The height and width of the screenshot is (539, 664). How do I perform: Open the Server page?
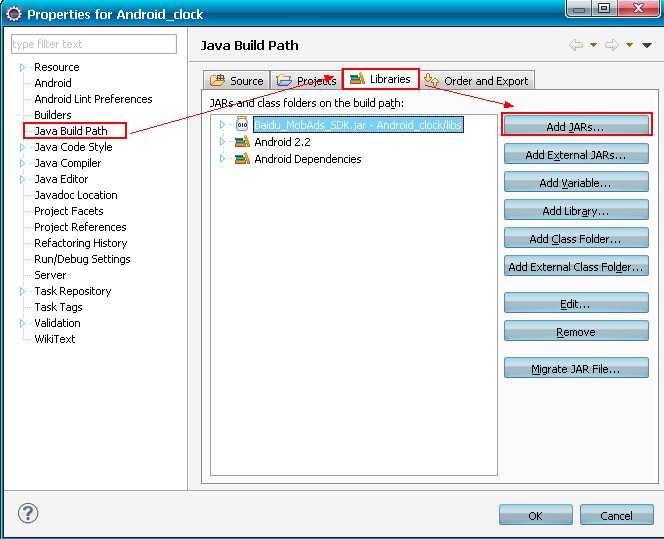[x=50, y=275]
